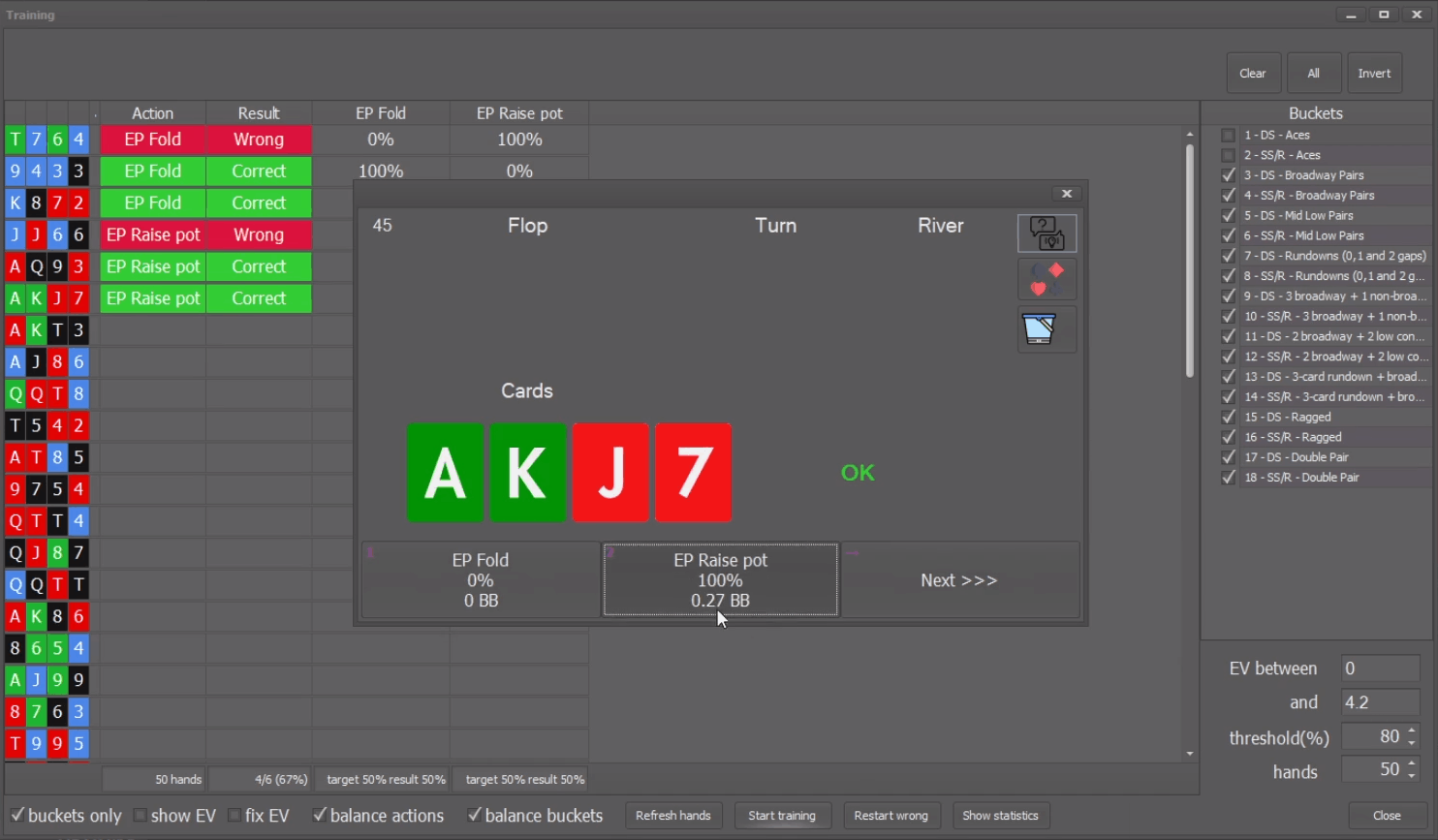Screen dimensions: 1438x840
Task: Click the card suits icon
Action: [1047, 280]
